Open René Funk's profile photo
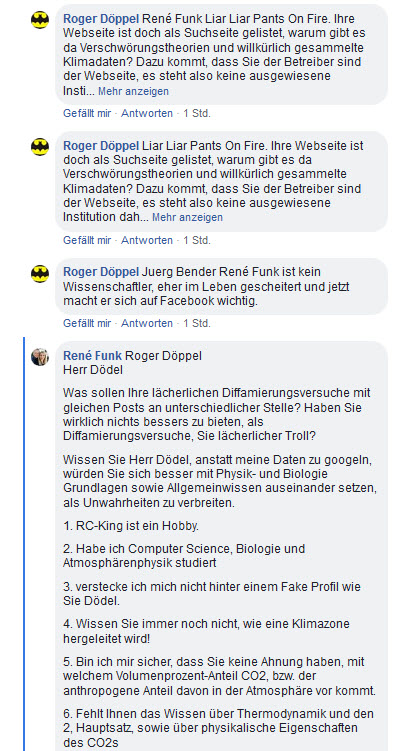The width and height of the screenshot is (399, 751). (40, 357)
